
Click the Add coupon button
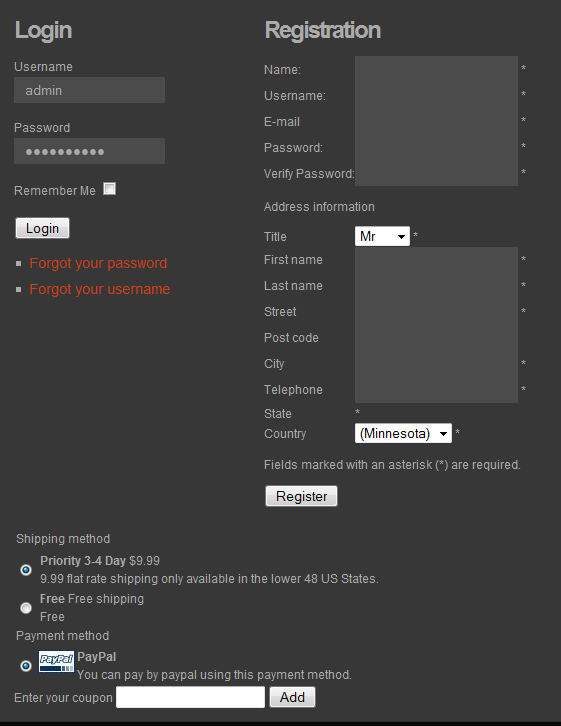pyautogui.click(x=292, y=697)
